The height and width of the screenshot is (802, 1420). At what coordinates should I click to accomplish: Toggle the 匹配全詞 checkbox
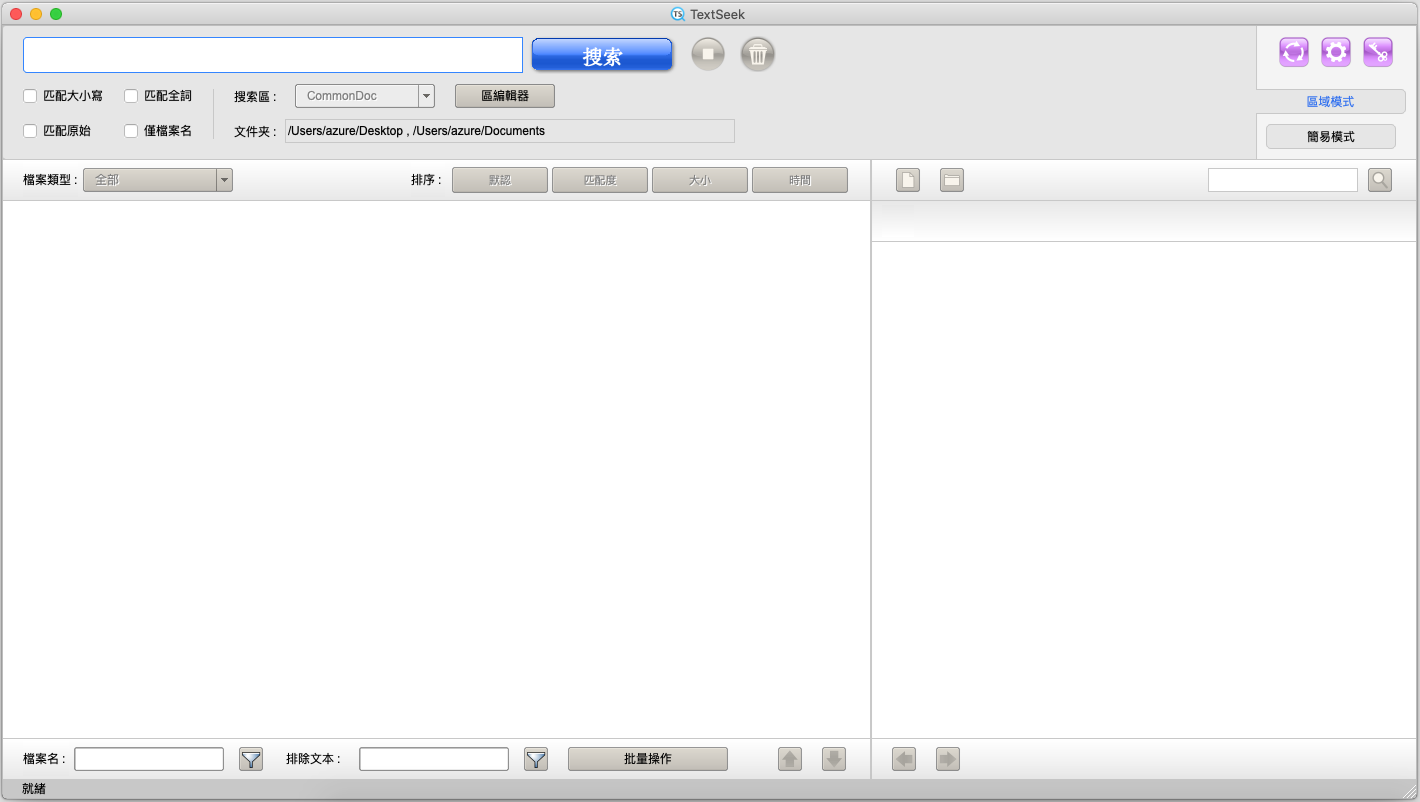tap(131, 96)
